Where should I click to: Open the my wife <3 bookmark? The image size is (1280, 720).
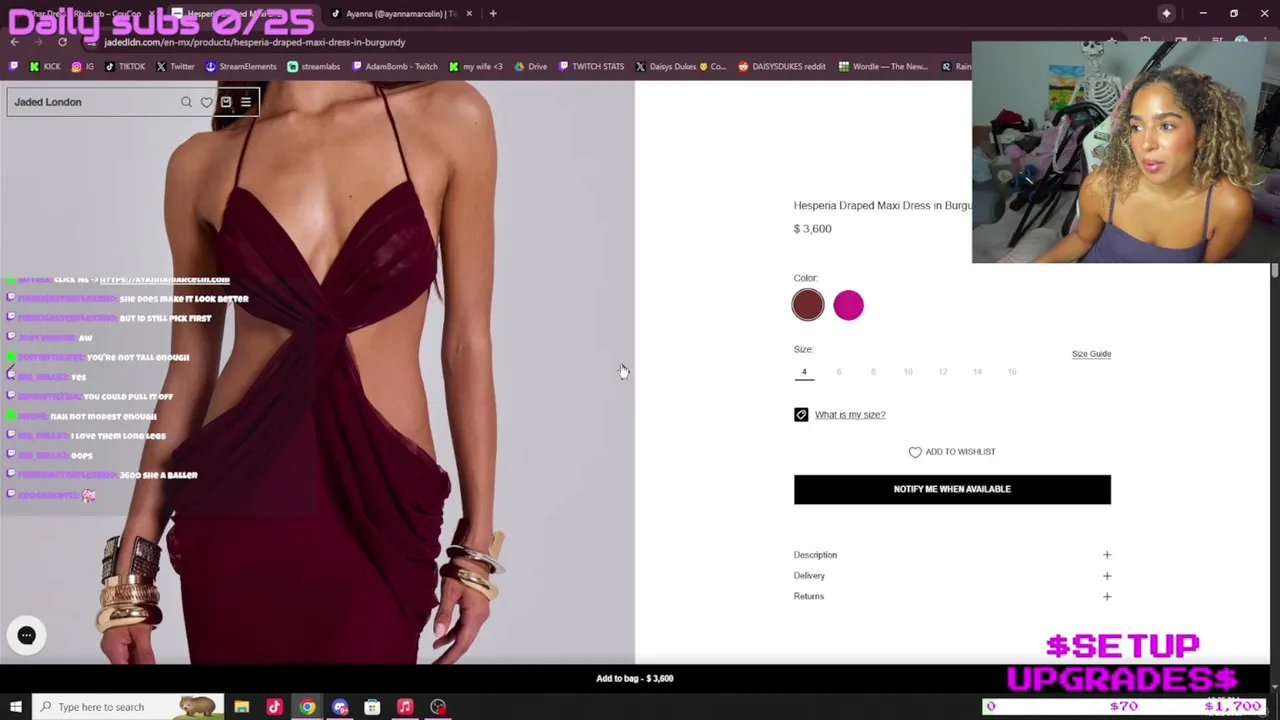[476, 67]
